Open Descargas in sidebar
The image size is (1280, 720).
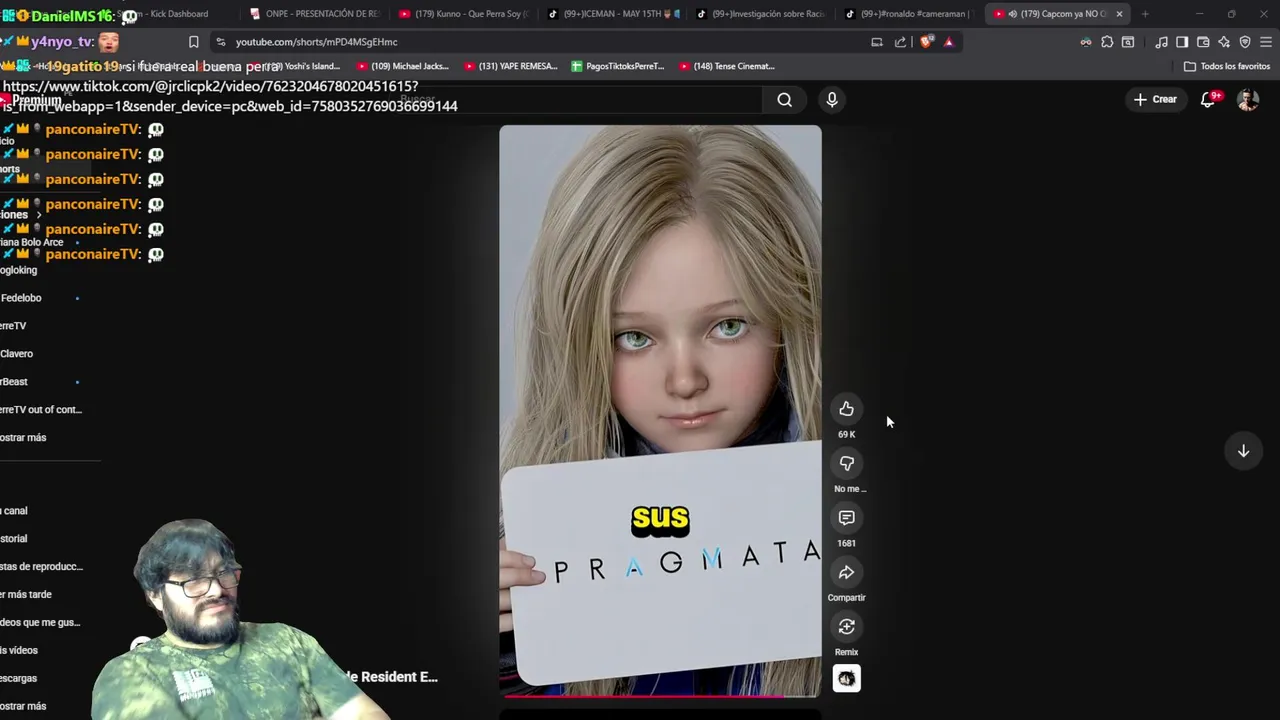(19, 678)
